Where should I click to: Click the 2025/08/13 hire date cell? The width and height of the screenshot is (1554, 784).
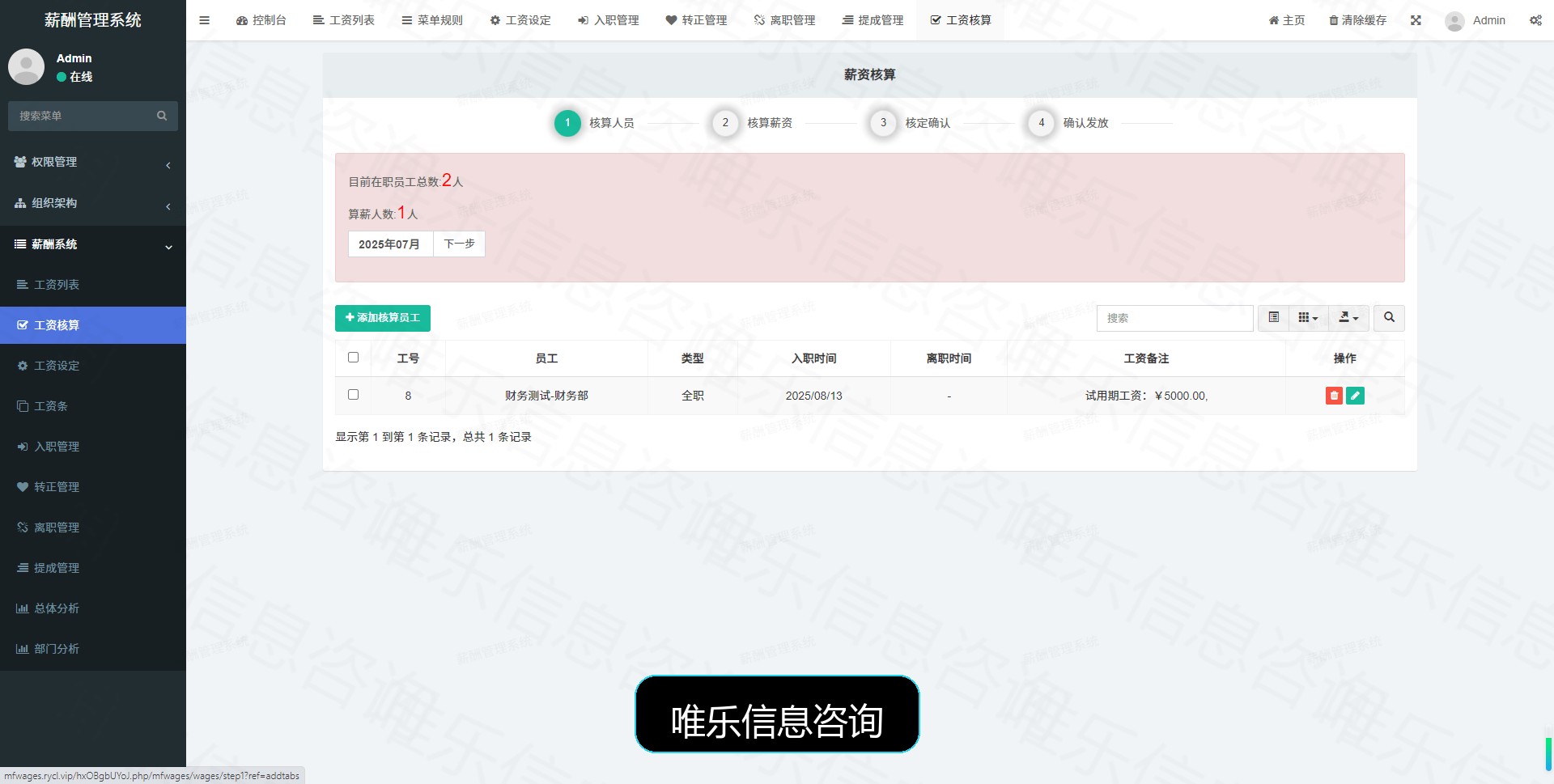pyautogui.click(x=814, y=396)
